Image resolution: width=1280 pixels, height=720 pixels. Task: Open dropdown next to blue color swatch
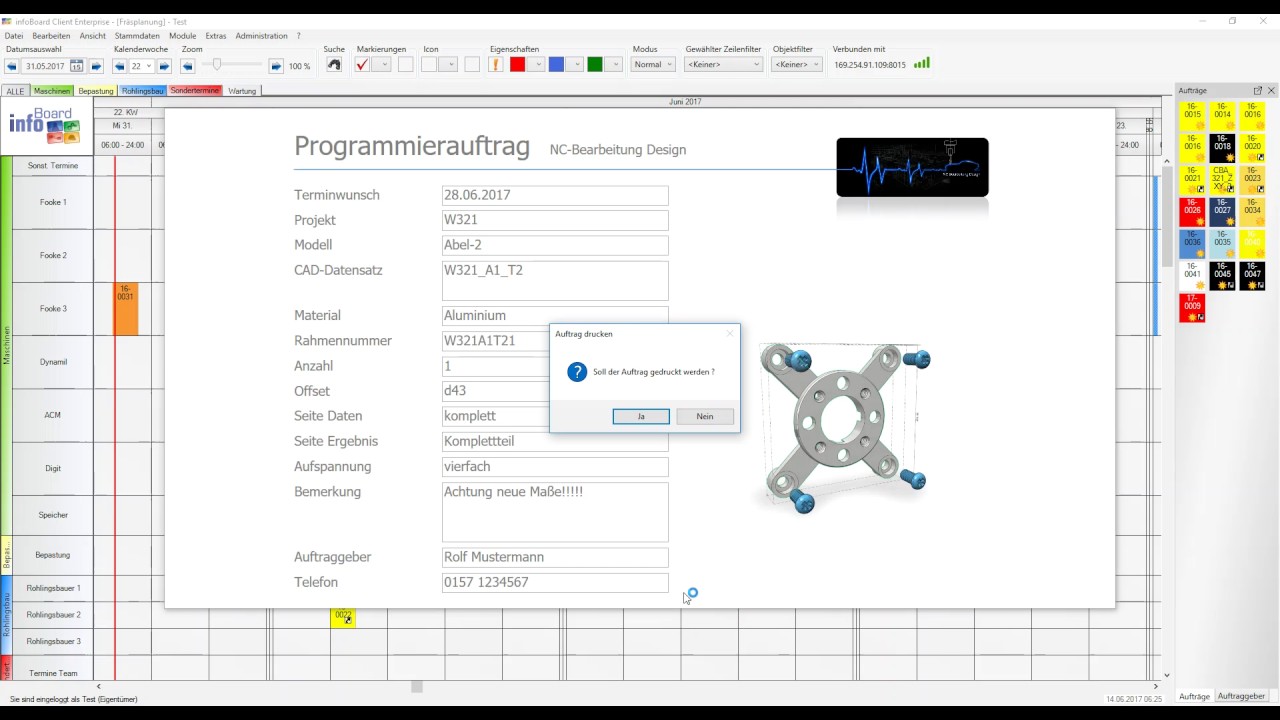[x=575, y=65]
